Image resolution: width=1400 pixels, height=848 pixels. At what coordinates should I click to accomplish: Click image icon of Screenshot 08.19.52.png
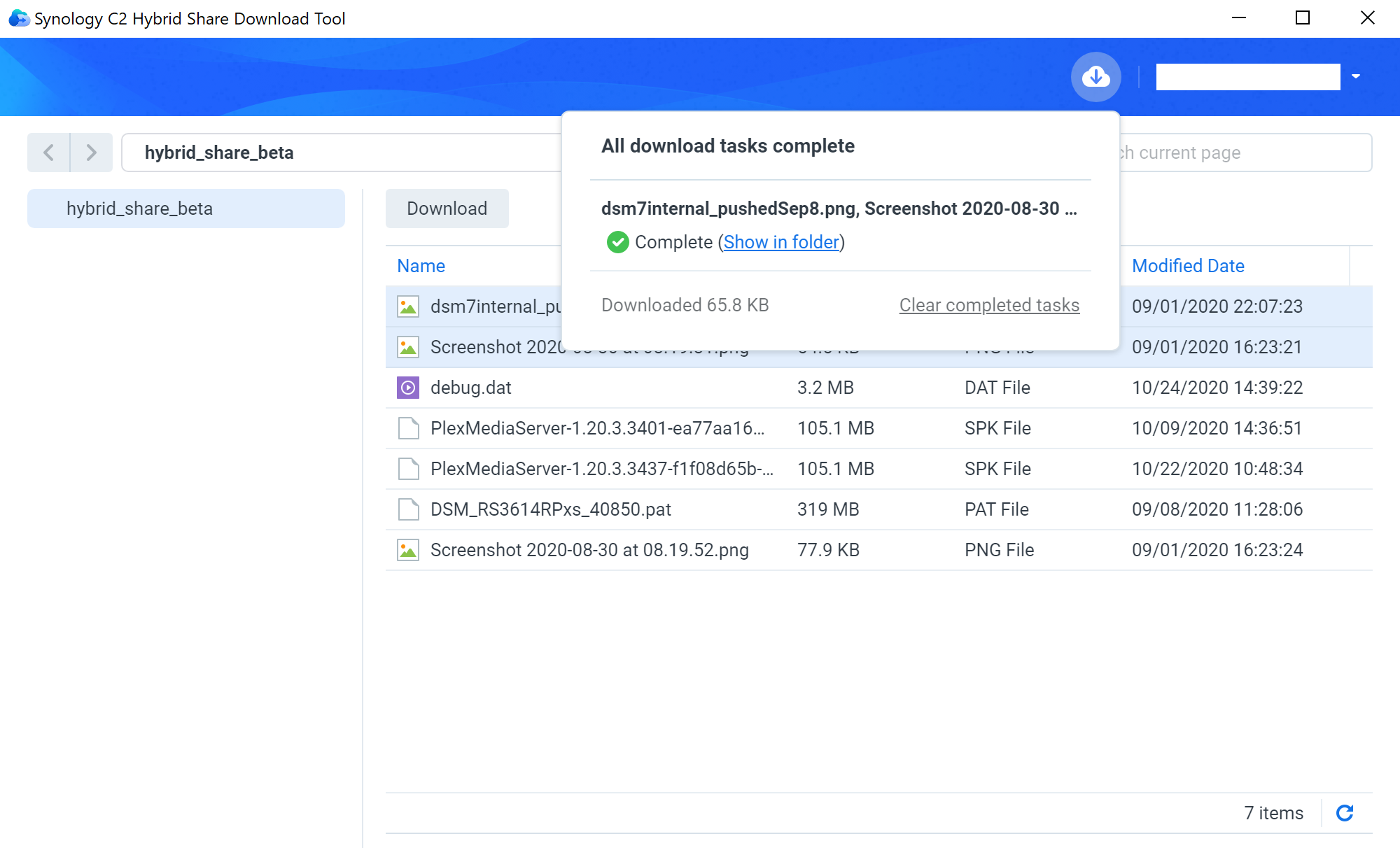click(x=408, y=550)
